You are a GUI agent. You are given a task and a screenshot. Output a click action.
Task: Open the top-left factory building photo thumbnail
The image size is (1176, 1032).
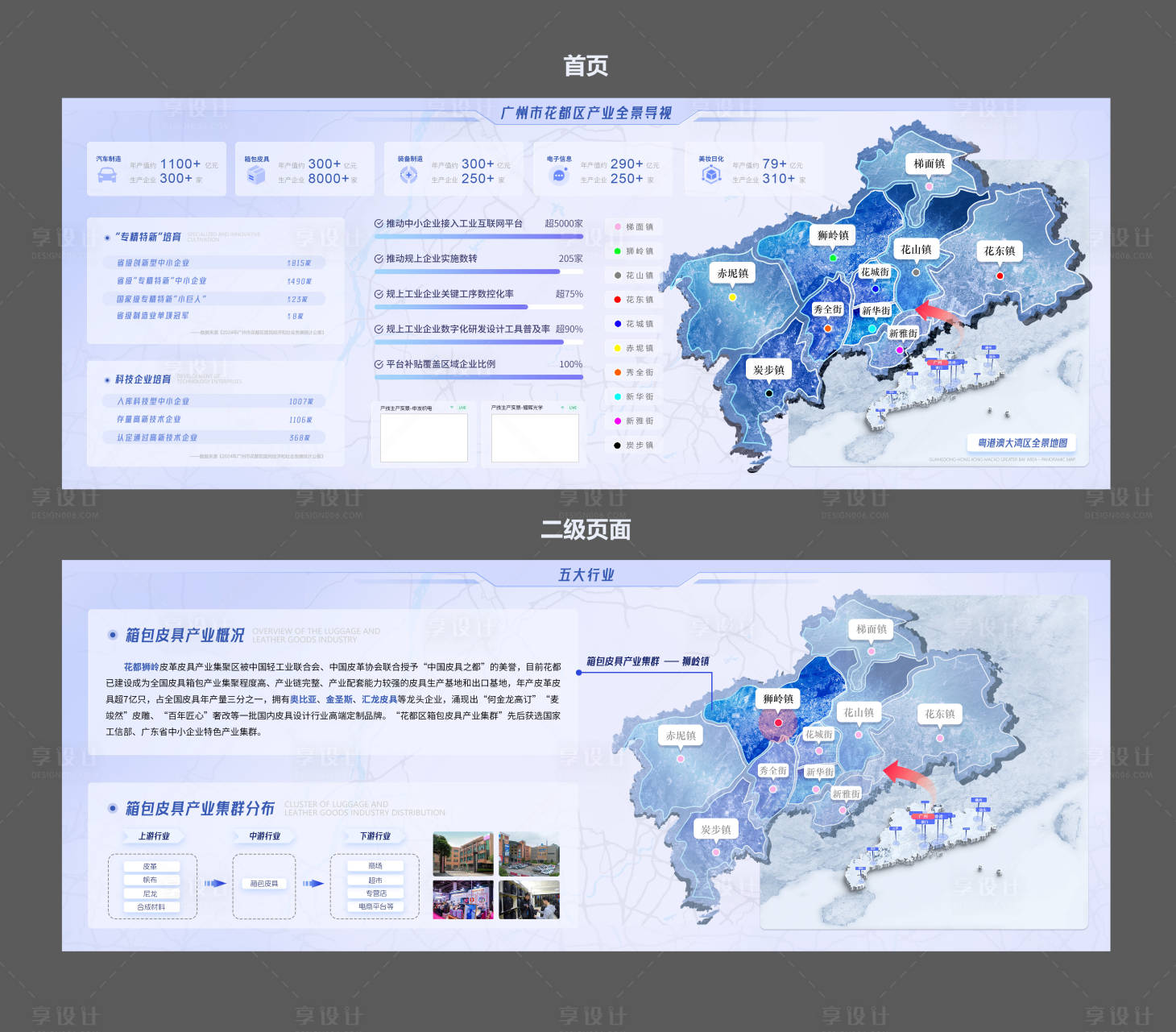coord(463,854)
